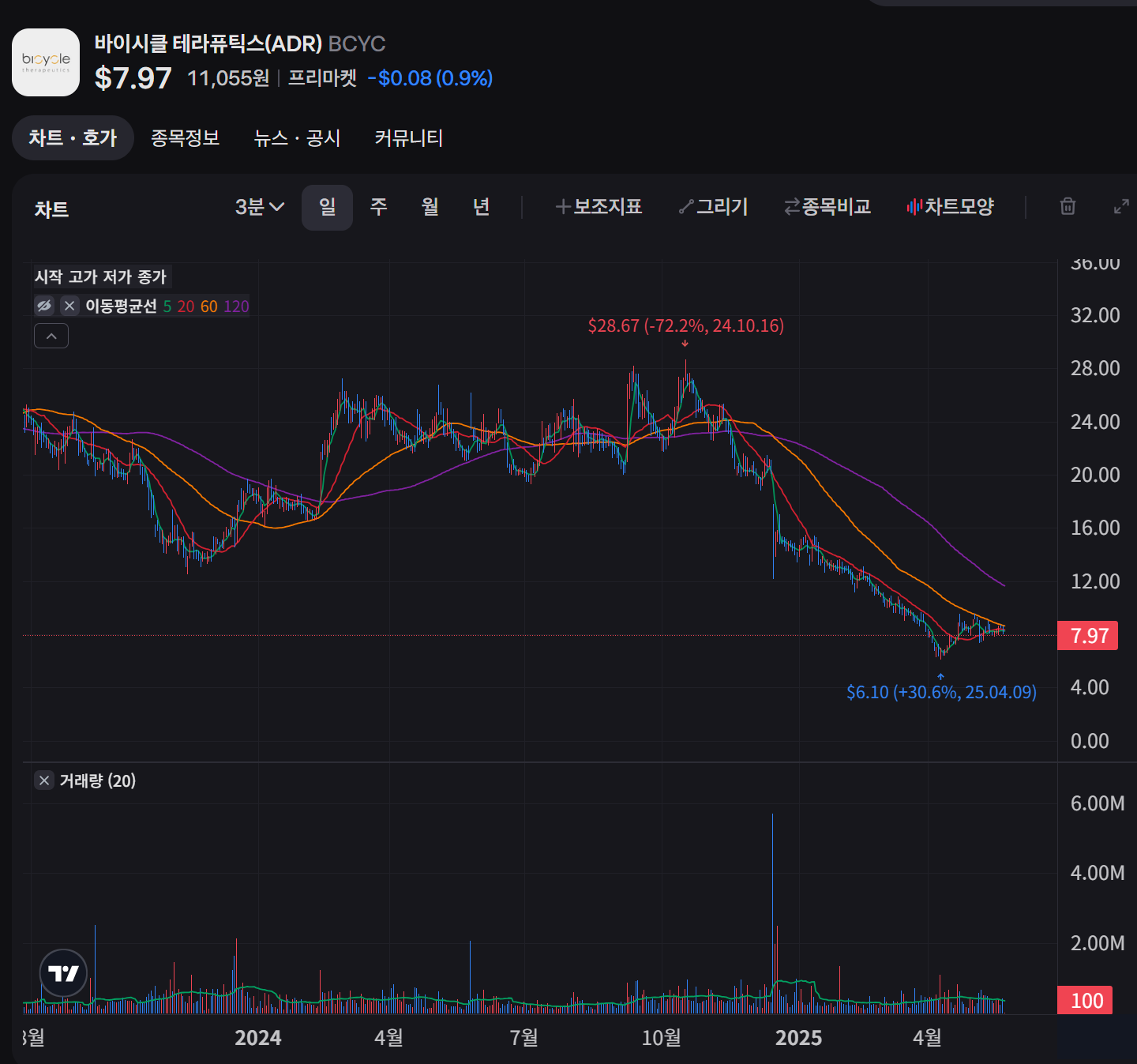This screenshot has width=1137, height=1064.
Task: Click the 6.00M volume axis label
Action: point(1098,803)
